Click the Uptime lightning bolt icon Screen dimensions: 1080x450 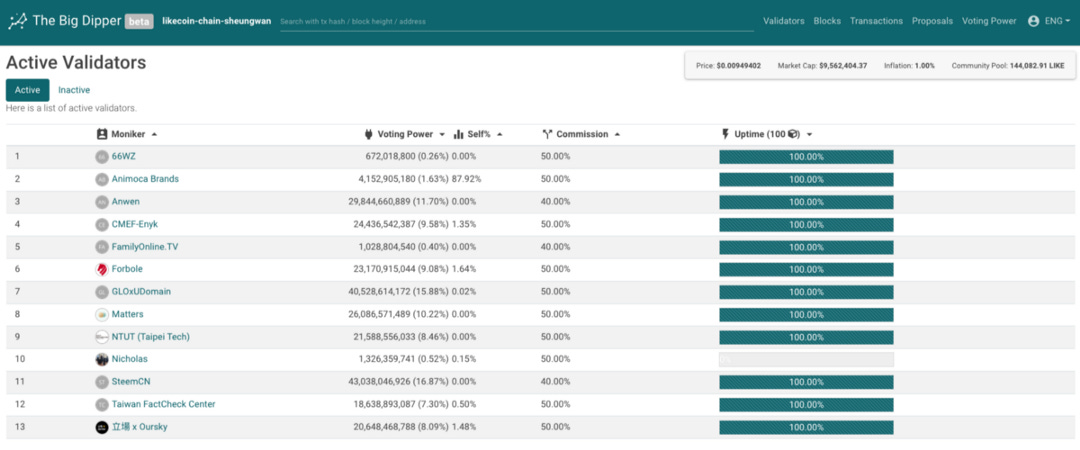[x=725, y=134]
